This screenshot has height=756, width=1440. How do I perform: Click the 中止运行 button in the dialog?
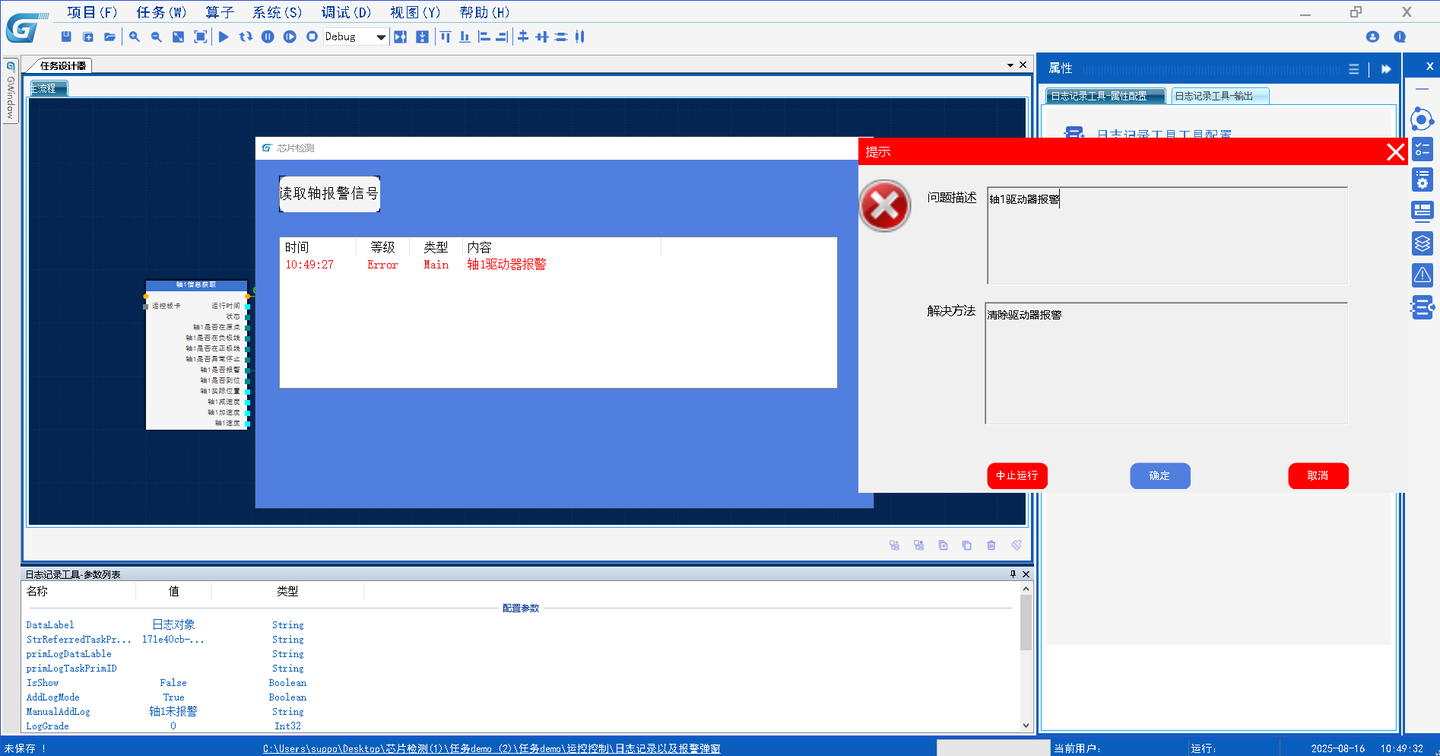(x=1017, y=476)
